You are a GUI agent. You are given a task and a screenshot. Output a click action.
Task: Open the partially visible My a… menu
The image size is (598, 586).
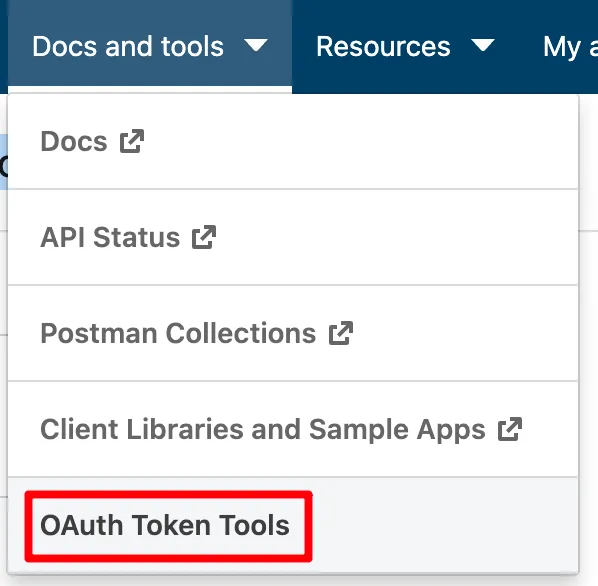point(570,47)
